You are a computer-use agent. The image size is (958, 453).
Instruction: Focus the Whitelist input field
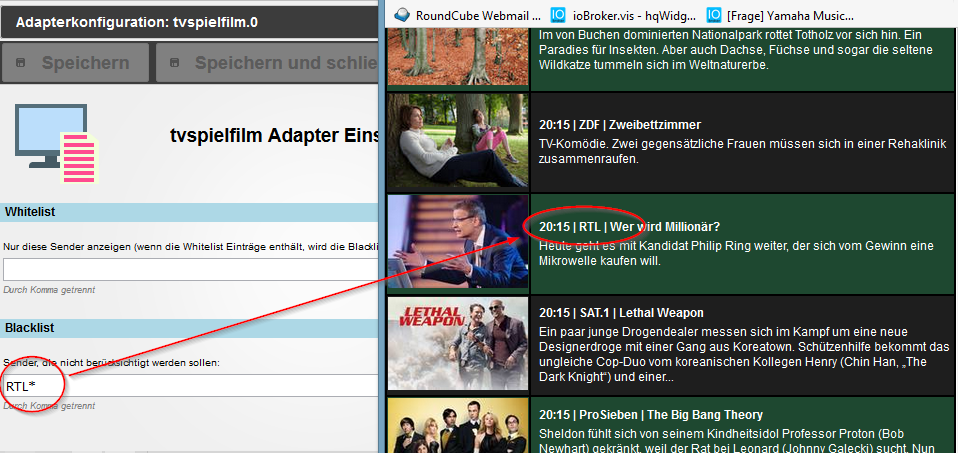coord(190,269)
